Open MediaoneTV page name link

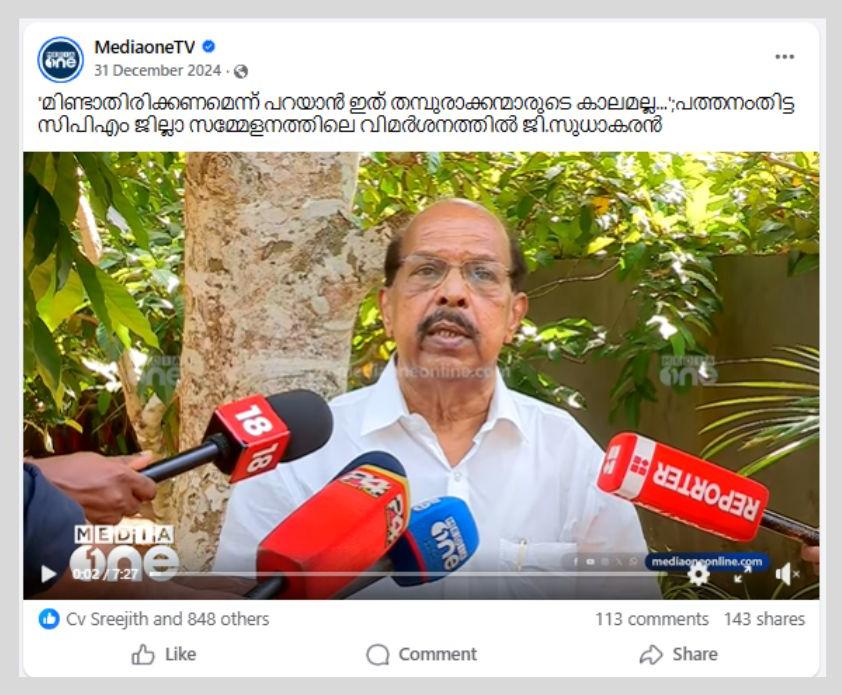point(144,47)
